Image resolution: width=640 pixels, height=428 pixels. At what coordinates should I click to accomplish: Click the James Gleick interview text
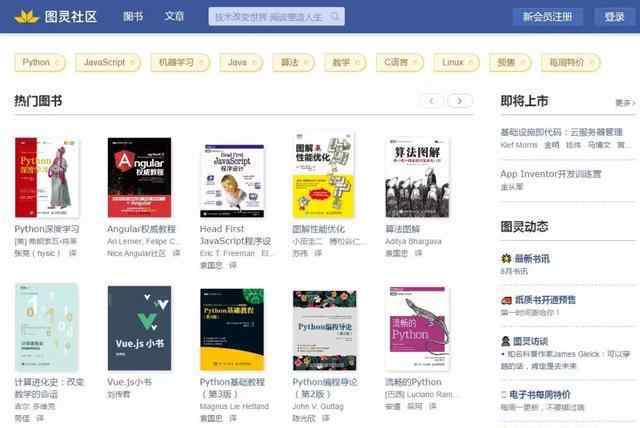click(565, 360)
